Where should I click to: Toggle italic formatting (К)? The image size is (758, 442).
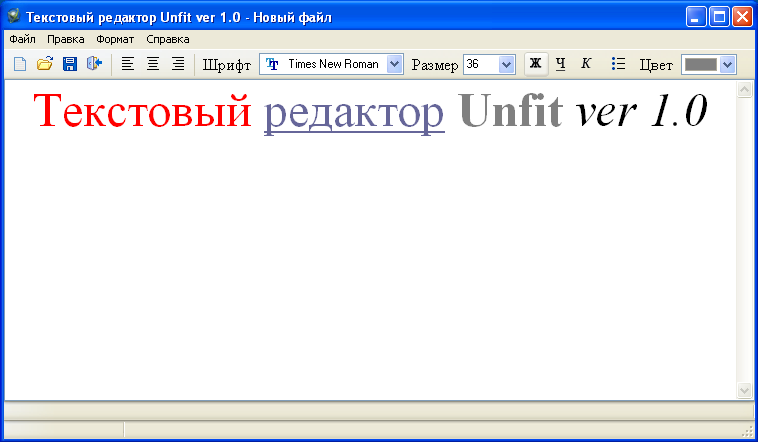point(586,64)
